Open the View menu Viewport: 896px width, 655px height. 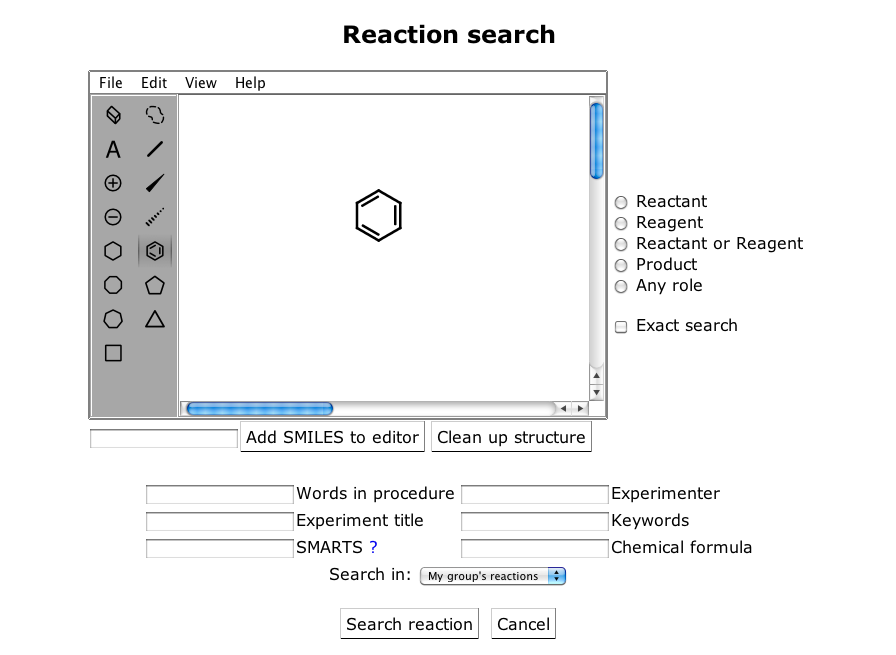pos(201,83)
